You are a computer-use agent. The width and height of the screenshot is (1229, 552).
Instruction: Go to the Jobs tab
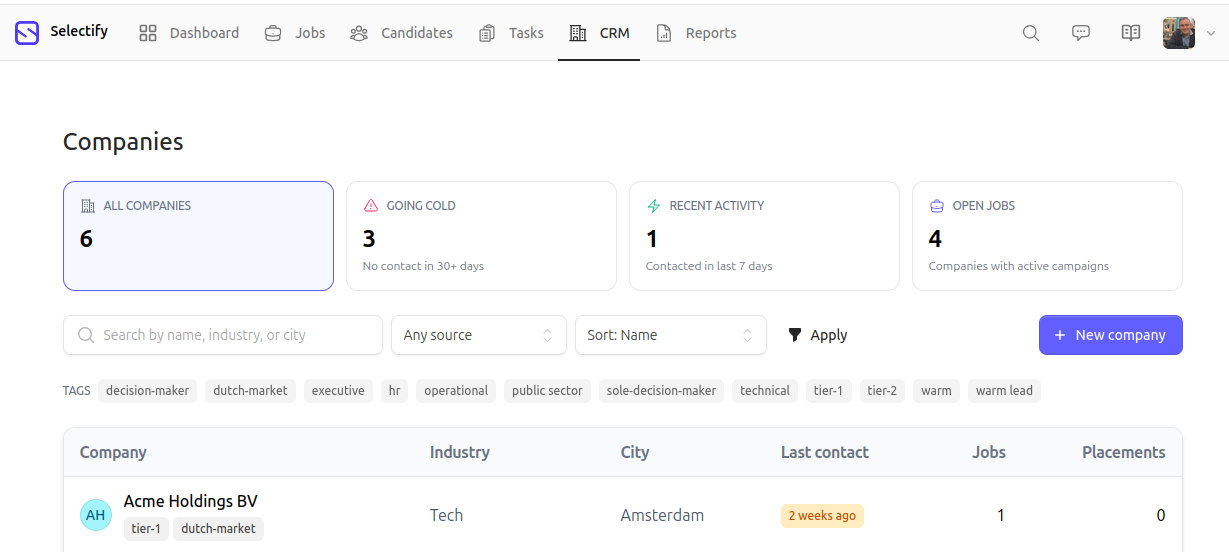[x=295, y=33]
